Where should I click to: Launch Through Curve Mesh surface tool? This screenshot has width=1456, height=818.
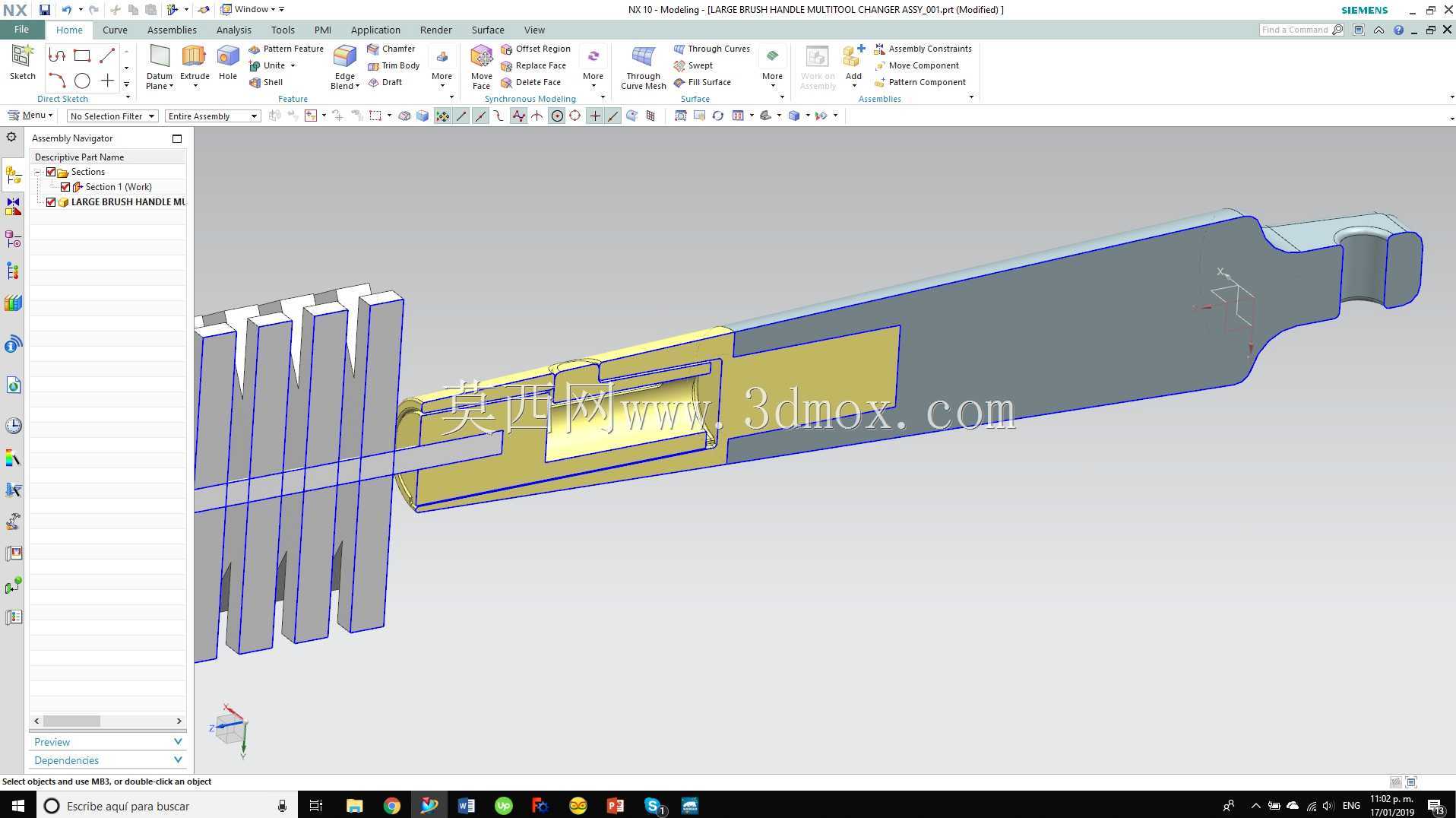(644, 67)
